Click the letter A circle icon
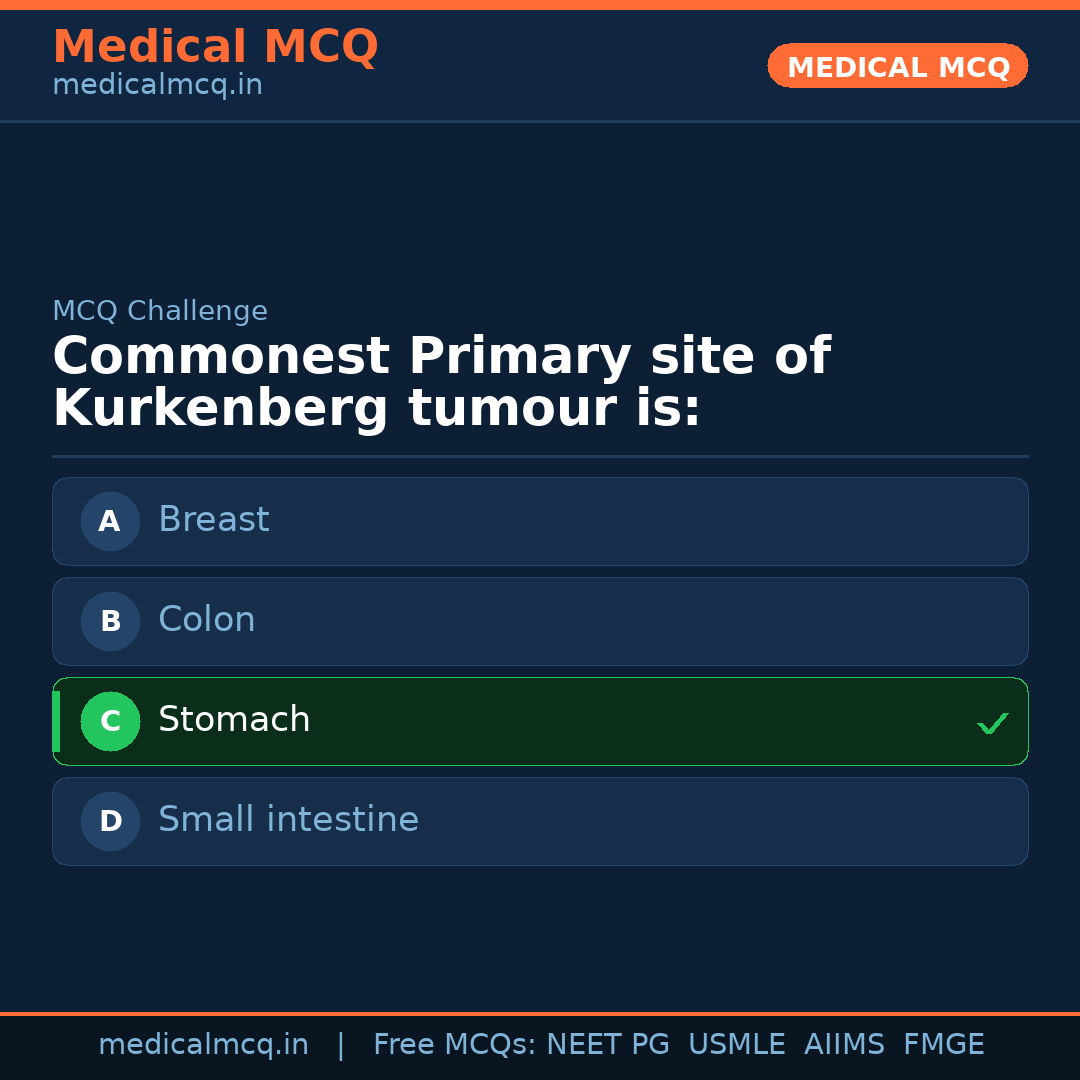1080x1080 pixels. click(110, 521)
